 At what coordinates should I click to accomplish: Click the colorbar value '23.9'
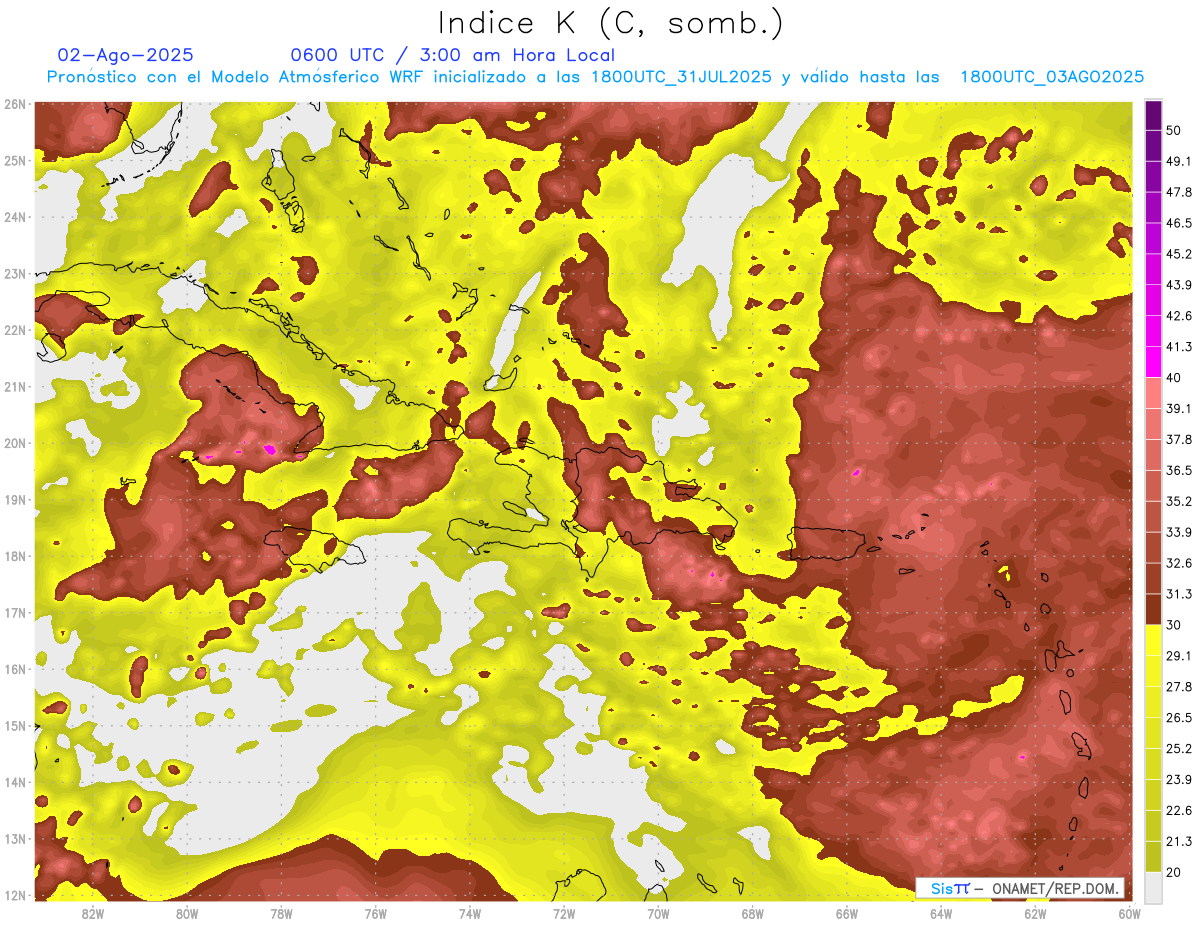[x=1179, y=780]
